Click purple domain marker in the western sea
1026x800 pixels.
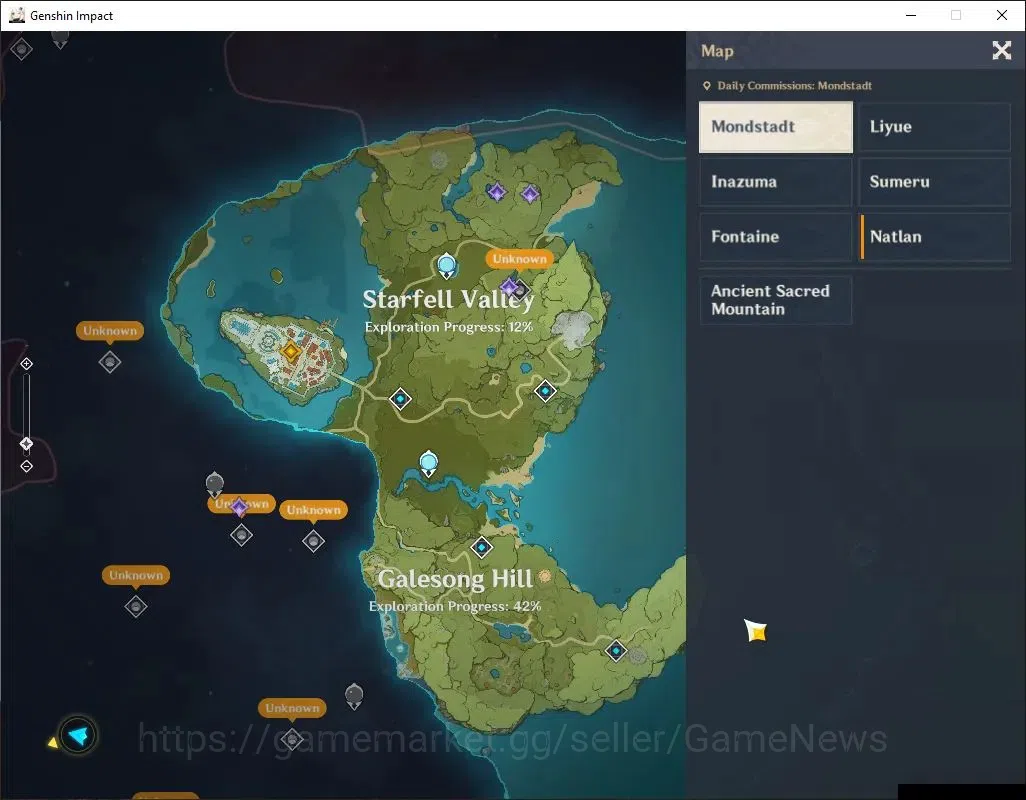click(x=239, y=506)
